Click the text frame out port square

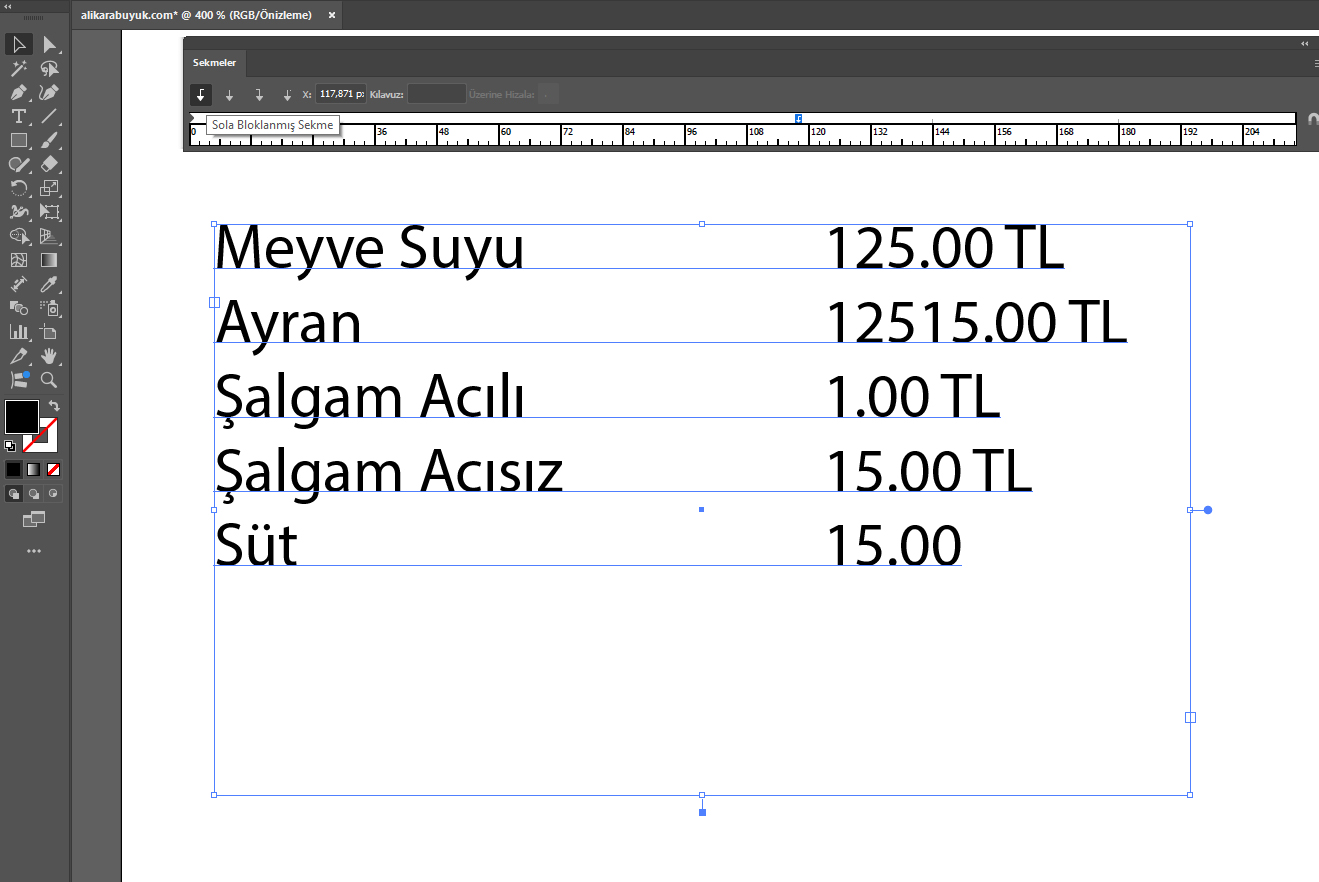(x=1190, y=717)
